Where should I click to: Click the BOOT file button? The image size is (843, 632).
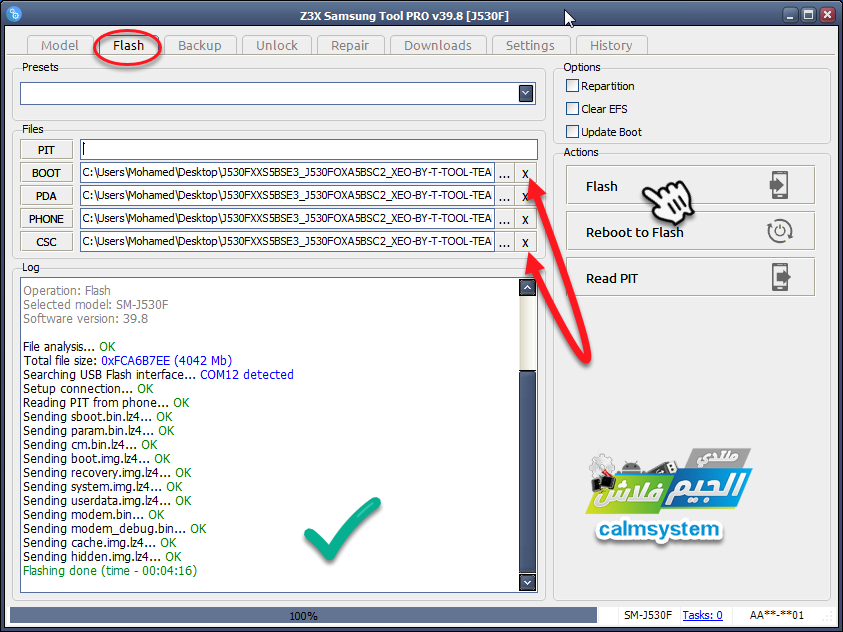[x=46, y=173]
